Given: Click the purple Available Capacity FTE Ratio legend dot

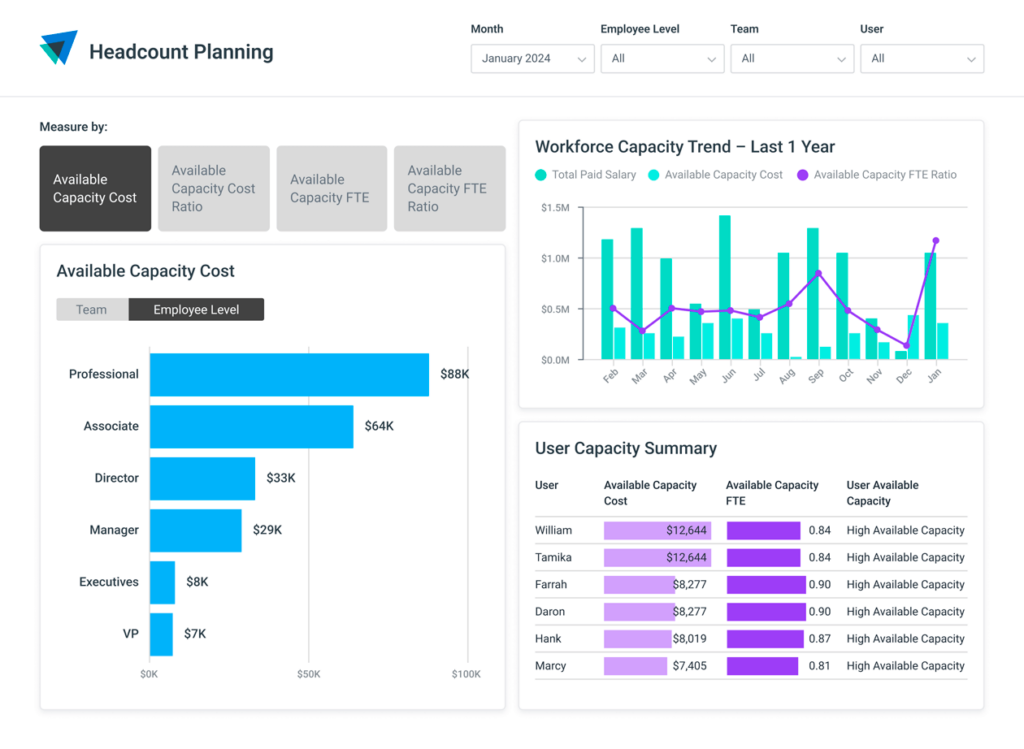Looking at the screenshot, I should click(x=802, y=175).
